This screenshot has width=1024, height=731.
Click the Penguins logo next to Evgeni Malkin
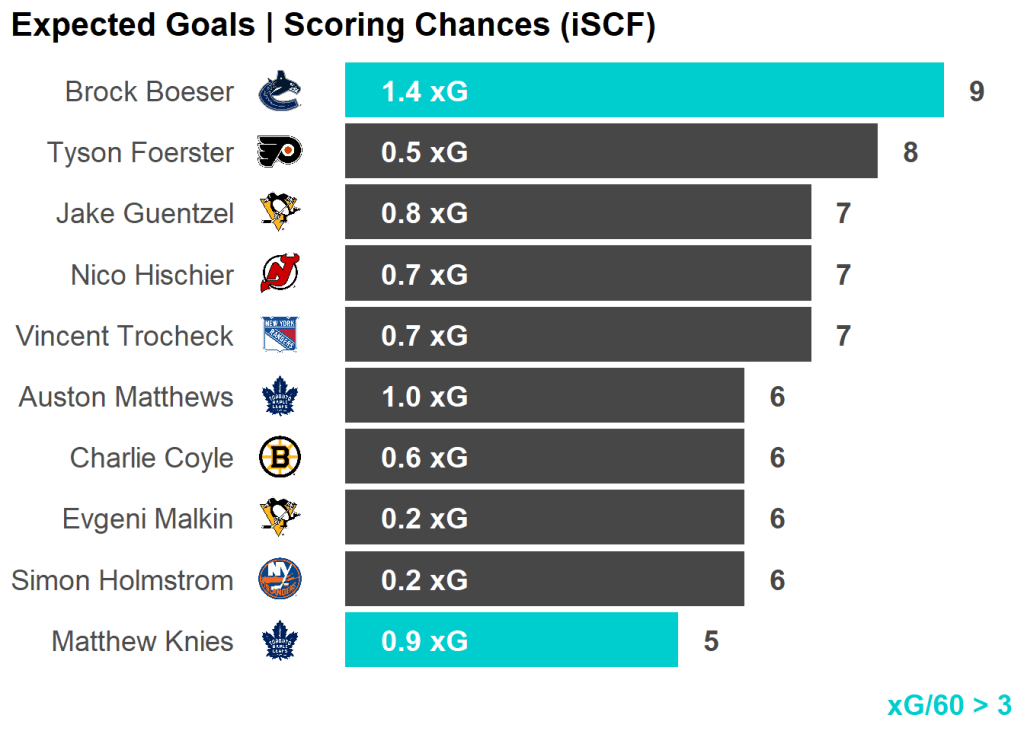280,519
